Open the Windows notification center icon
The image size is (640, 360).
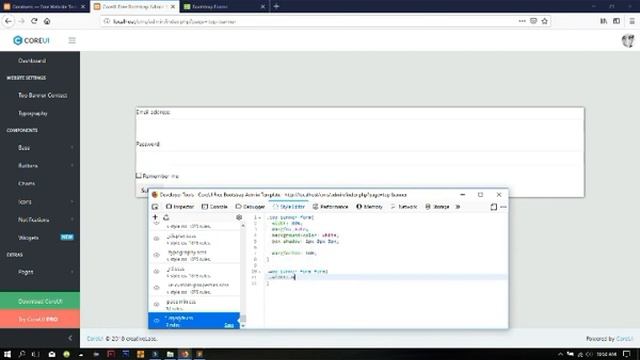627,354
